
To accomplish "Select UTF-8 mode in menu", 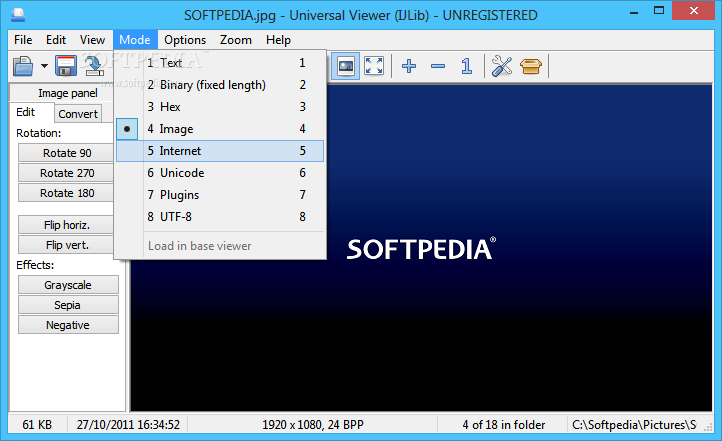I will coord(220,217).
